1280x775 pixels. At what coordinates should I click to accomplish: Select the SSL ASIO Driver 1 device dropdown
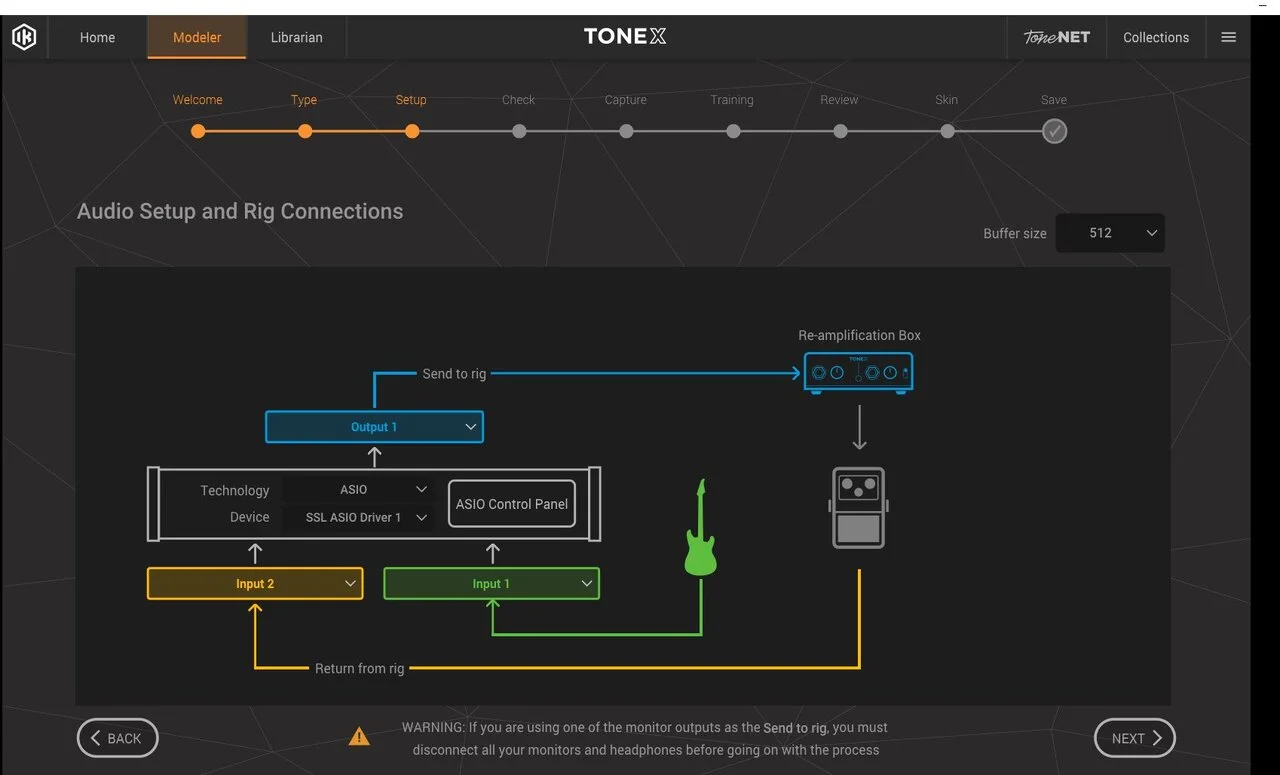[x=356, y=517]
